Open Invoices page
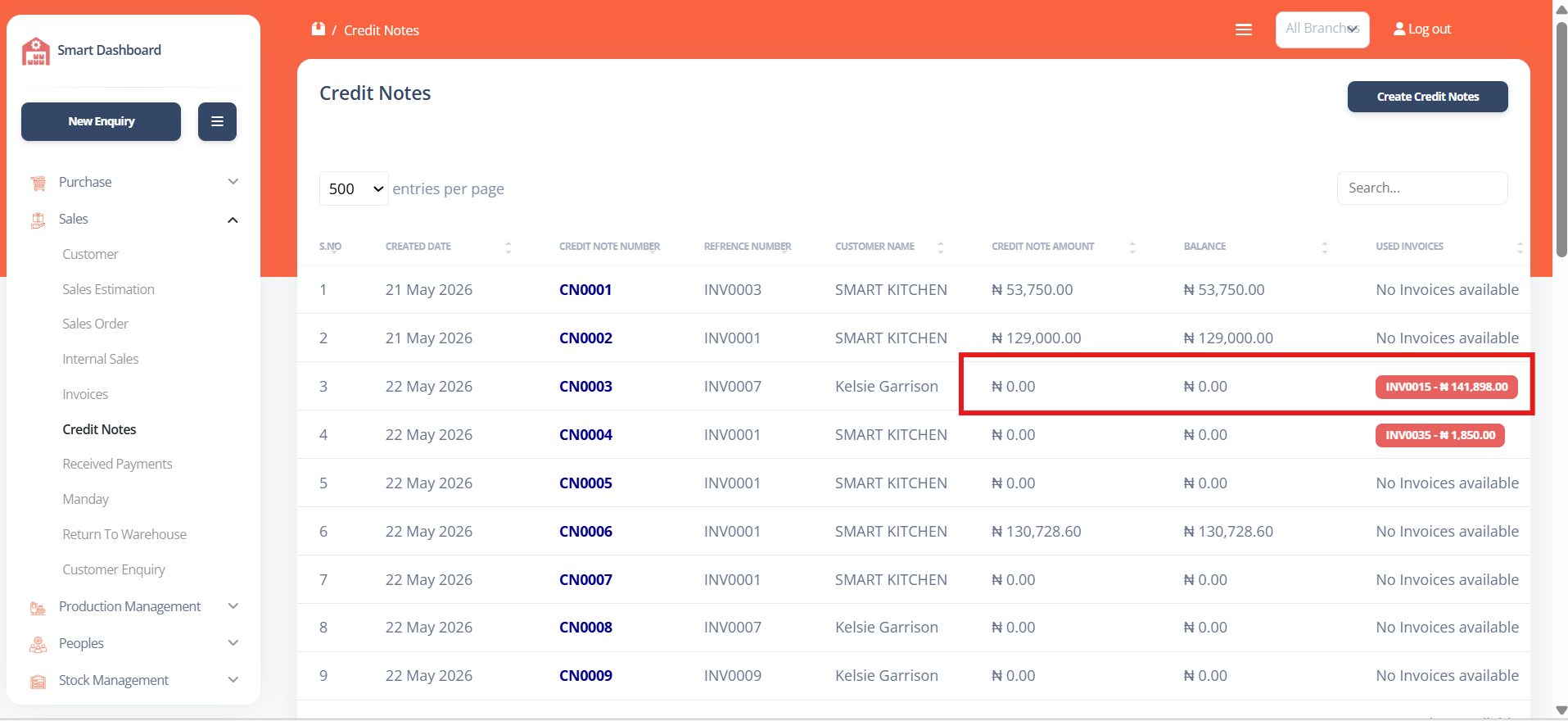Viewport: 1568px width, 721px height. pos(85,394)
